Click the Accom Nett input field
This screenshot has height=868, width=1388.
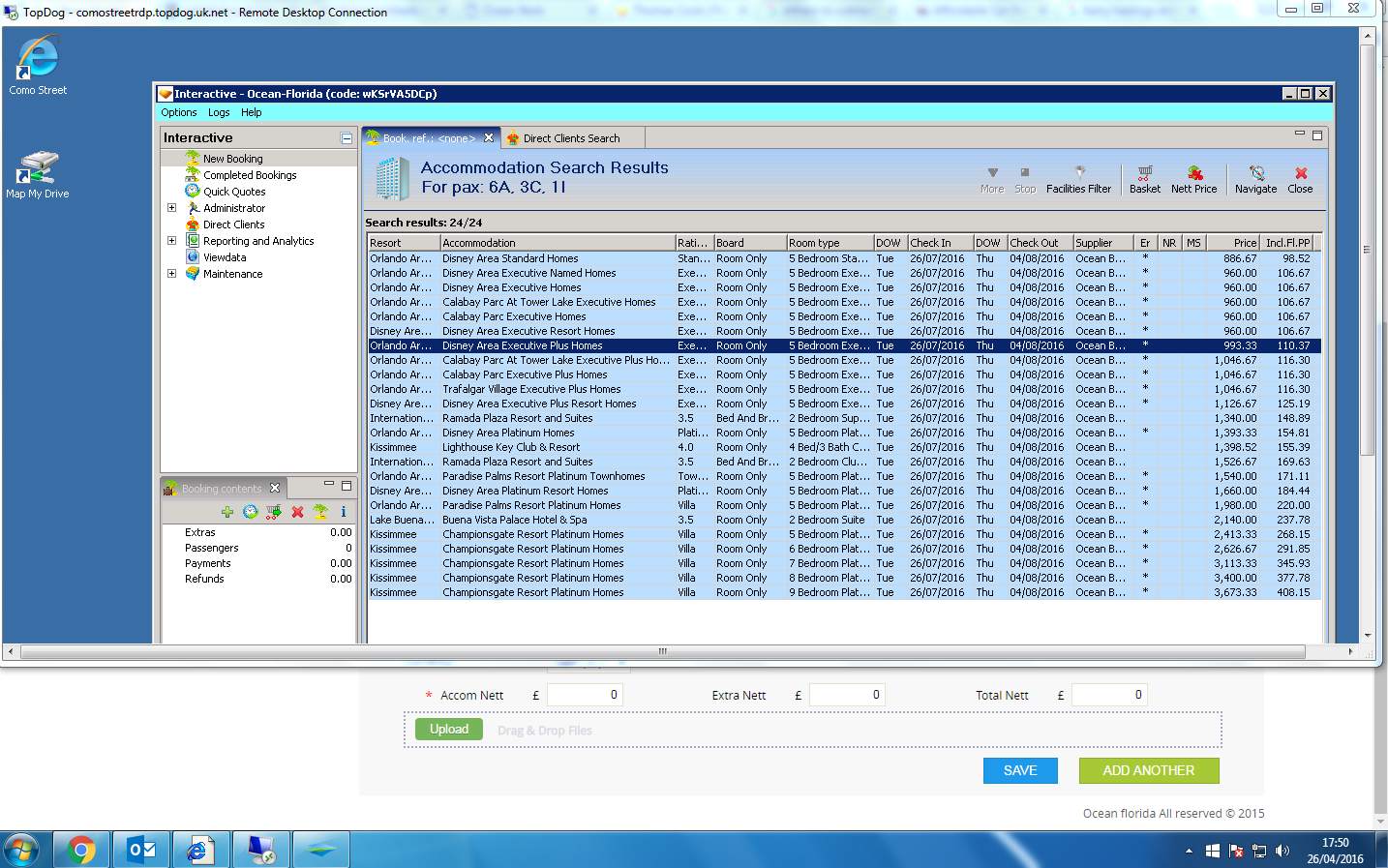(585, 695)
